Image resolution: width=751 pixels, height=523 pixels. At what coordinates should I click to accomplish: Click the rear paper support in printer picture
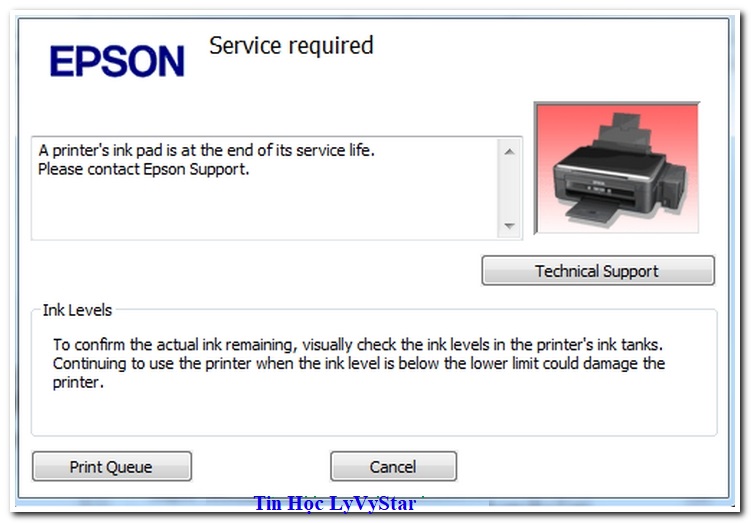coord(624,128)
